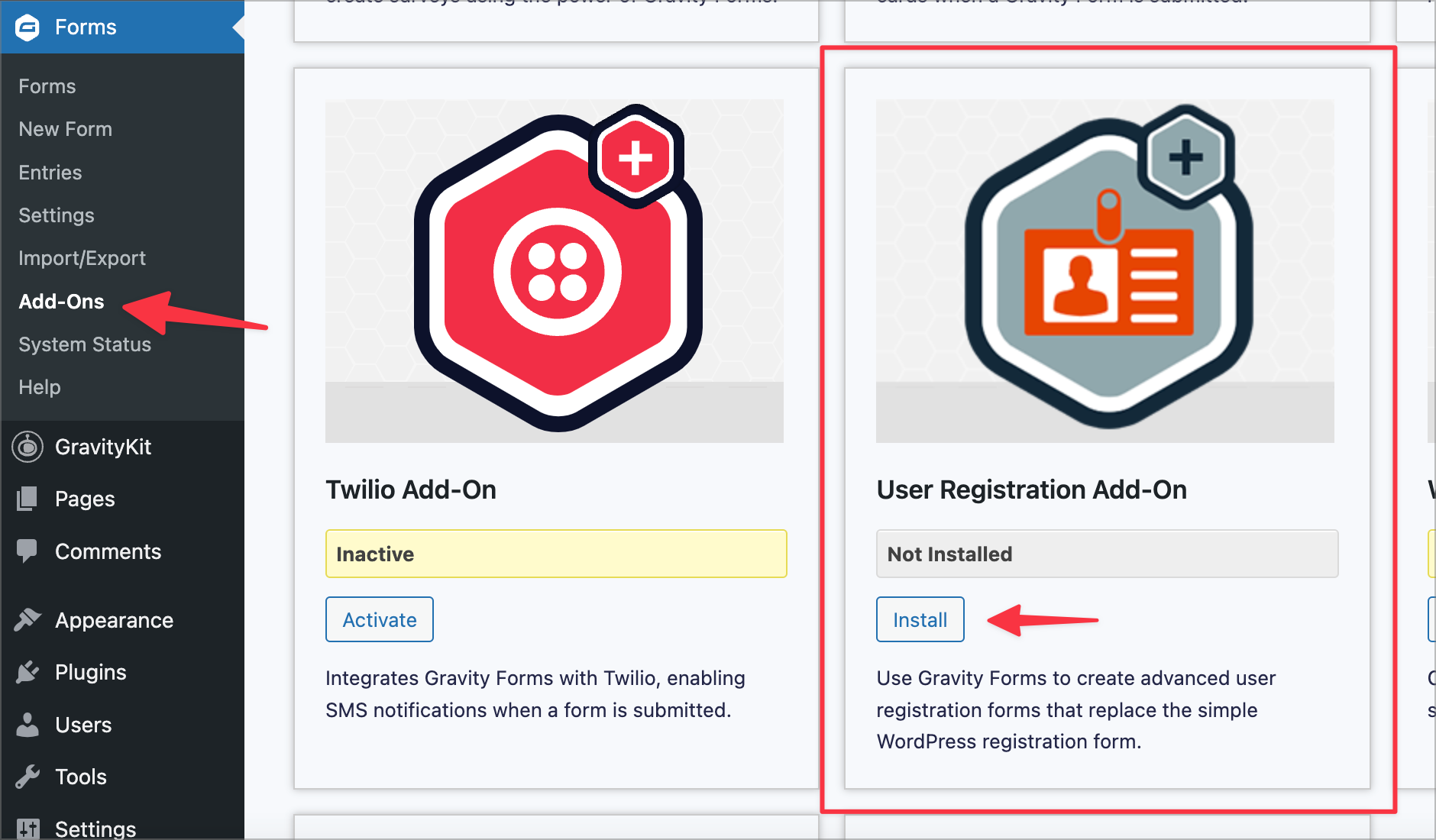The width and height of the screenshot is (1436, 840).
Task: Select the Plugins icon
Action: pyautogui.click(x=27, y=672)
